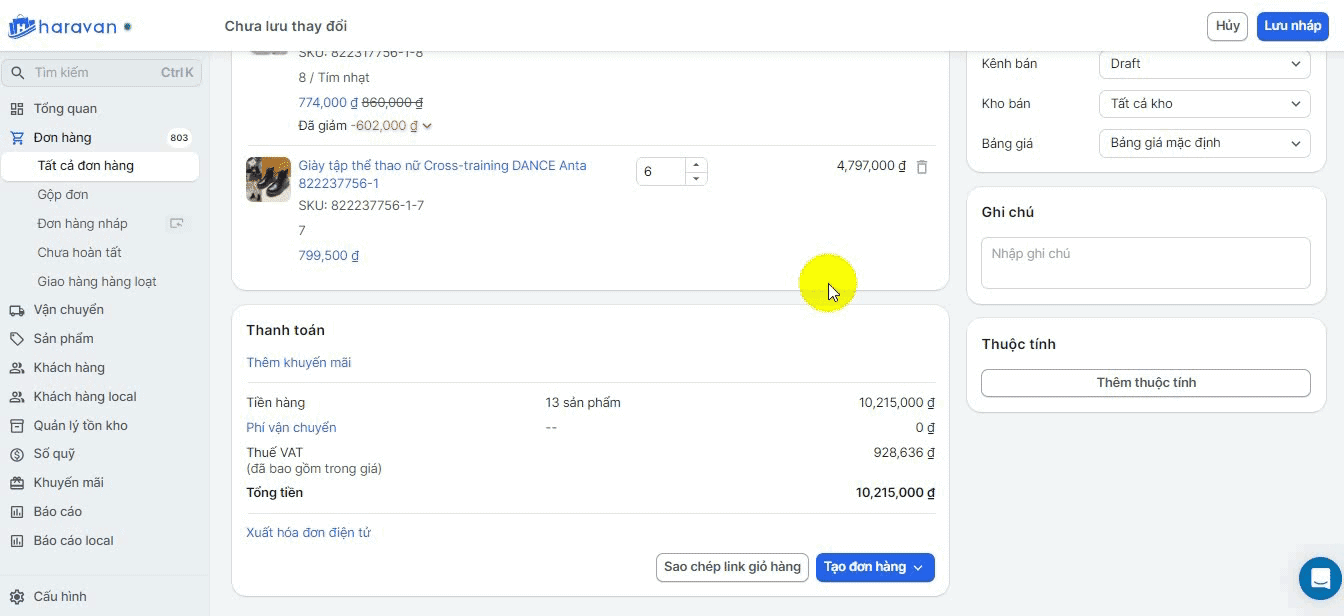Click the Sản phẩm tag icon

click(16, 339)
